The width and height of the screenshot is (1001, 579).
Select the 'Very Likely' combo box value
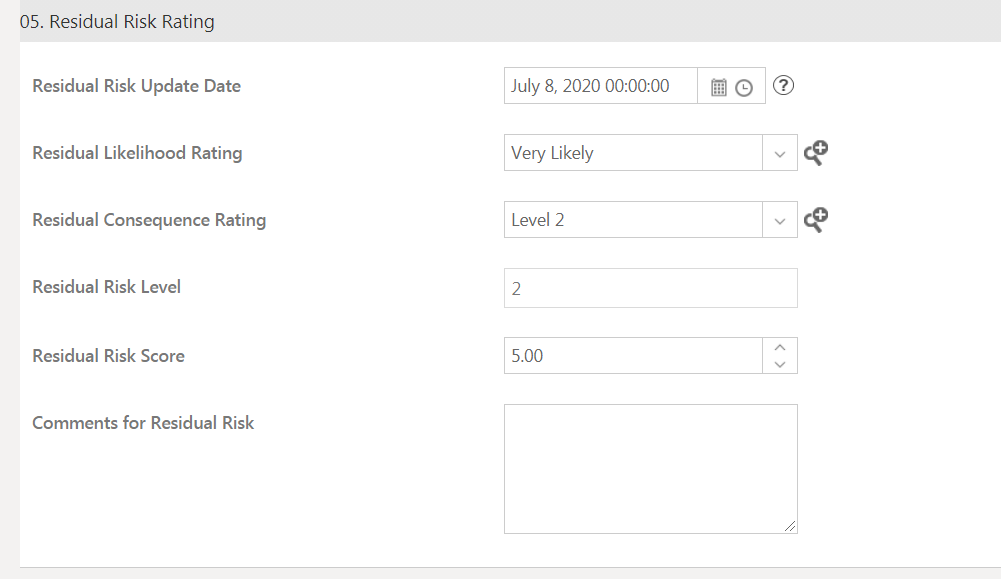point(632,153)
